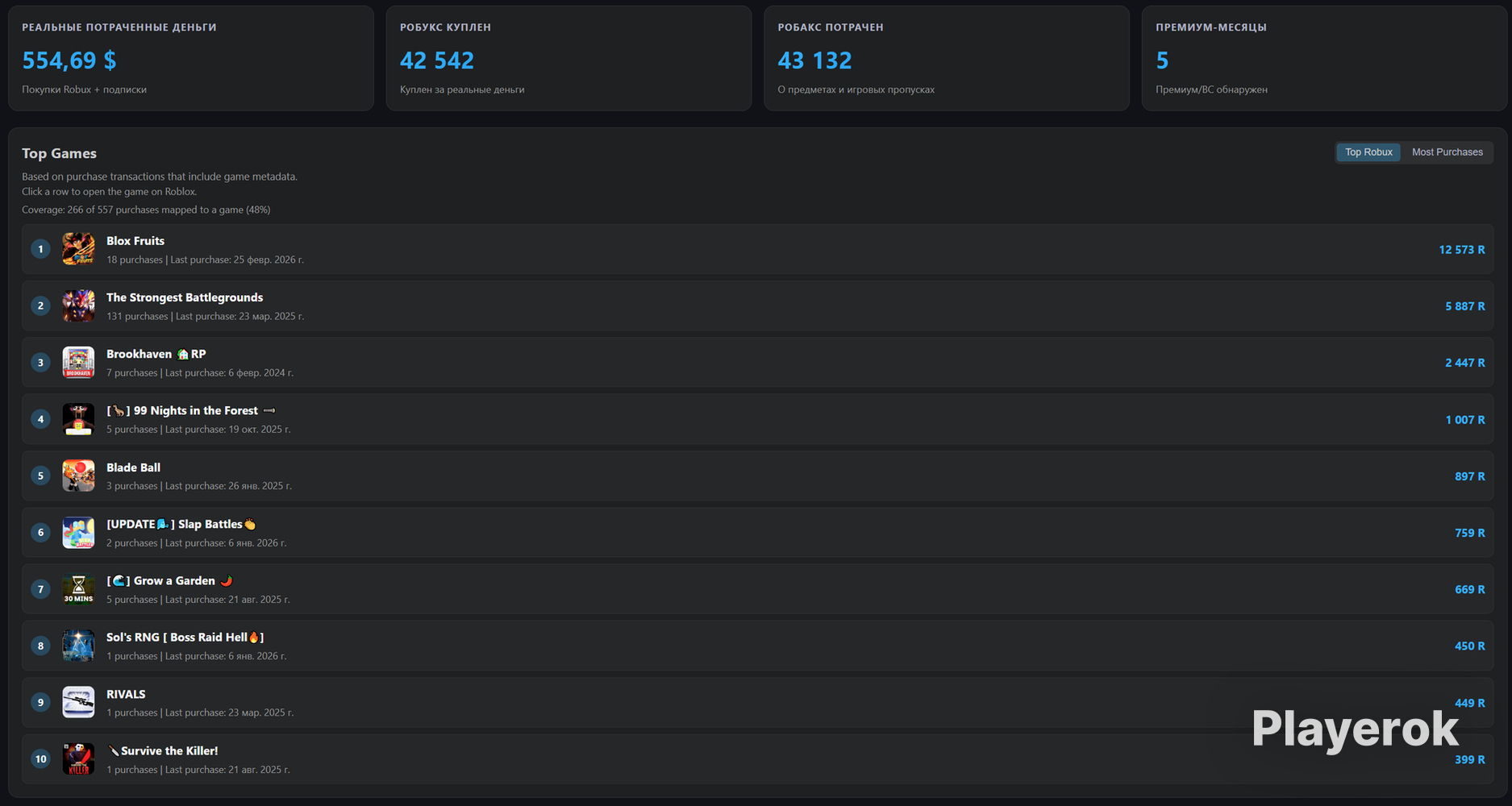The width and height of the screenshot is (1512, 806).
Task: Open the Blox Fruits title link
Action: pyautogui.click(x=135, y=241)
